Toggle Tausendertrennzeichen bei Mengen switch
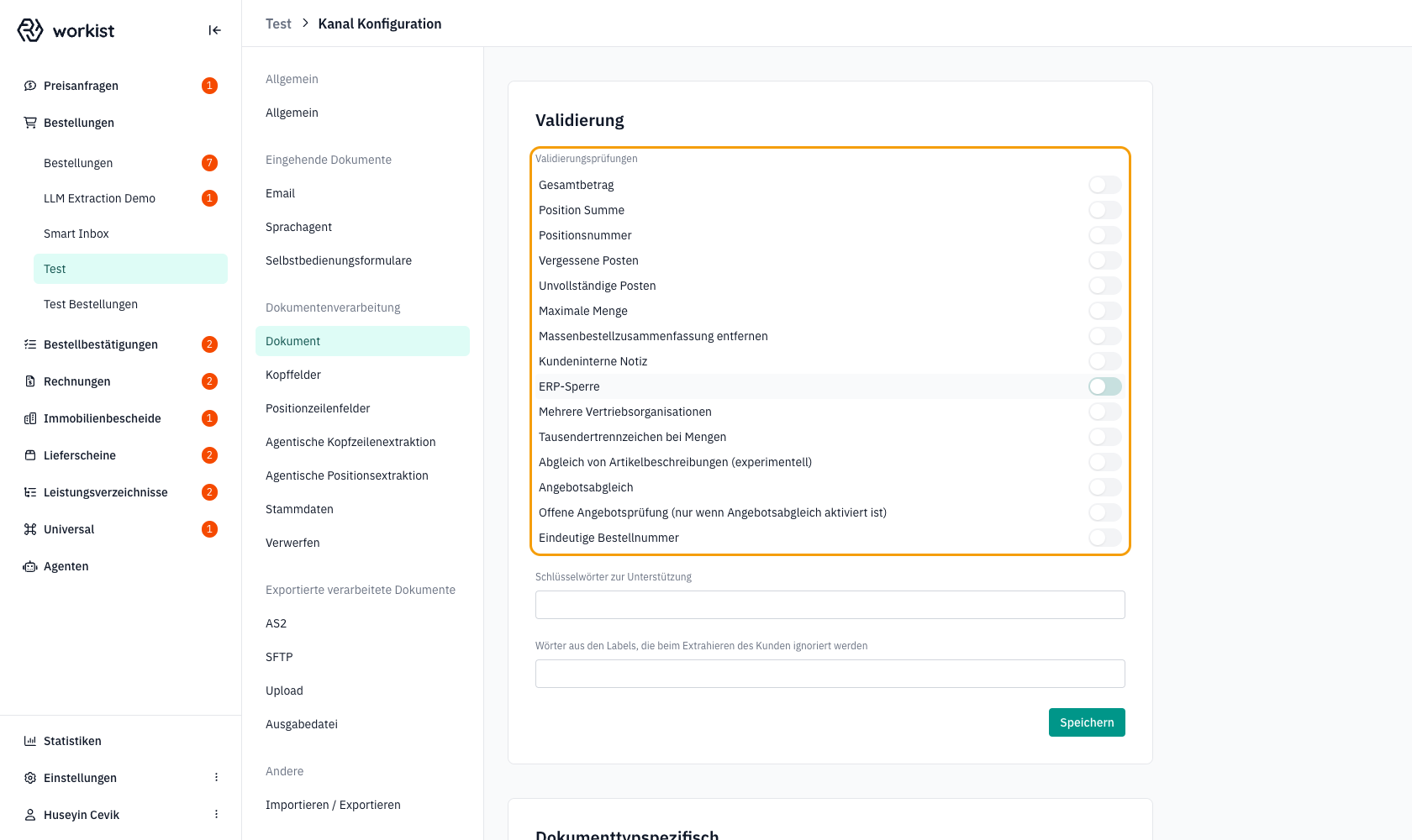This screenshot has height=840, width=1412. tap(1105, 437)
